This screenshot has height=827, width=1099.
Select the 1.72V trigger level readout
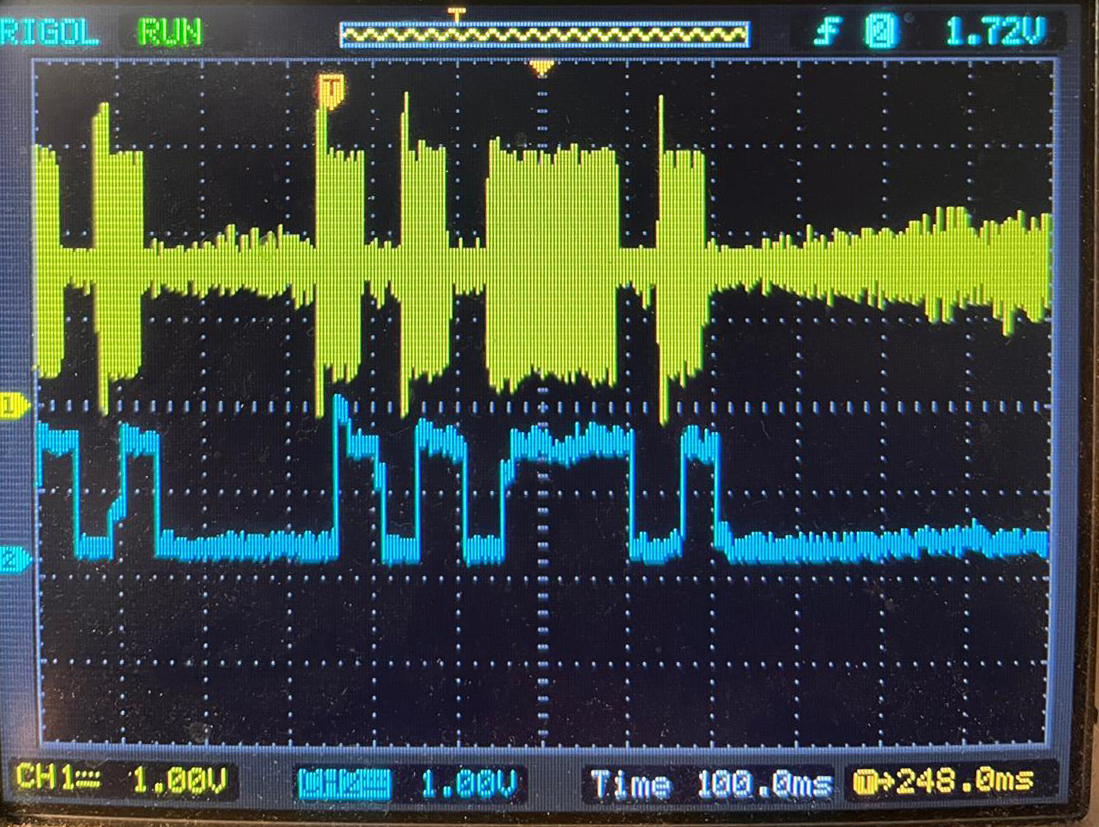coord(994,34)
